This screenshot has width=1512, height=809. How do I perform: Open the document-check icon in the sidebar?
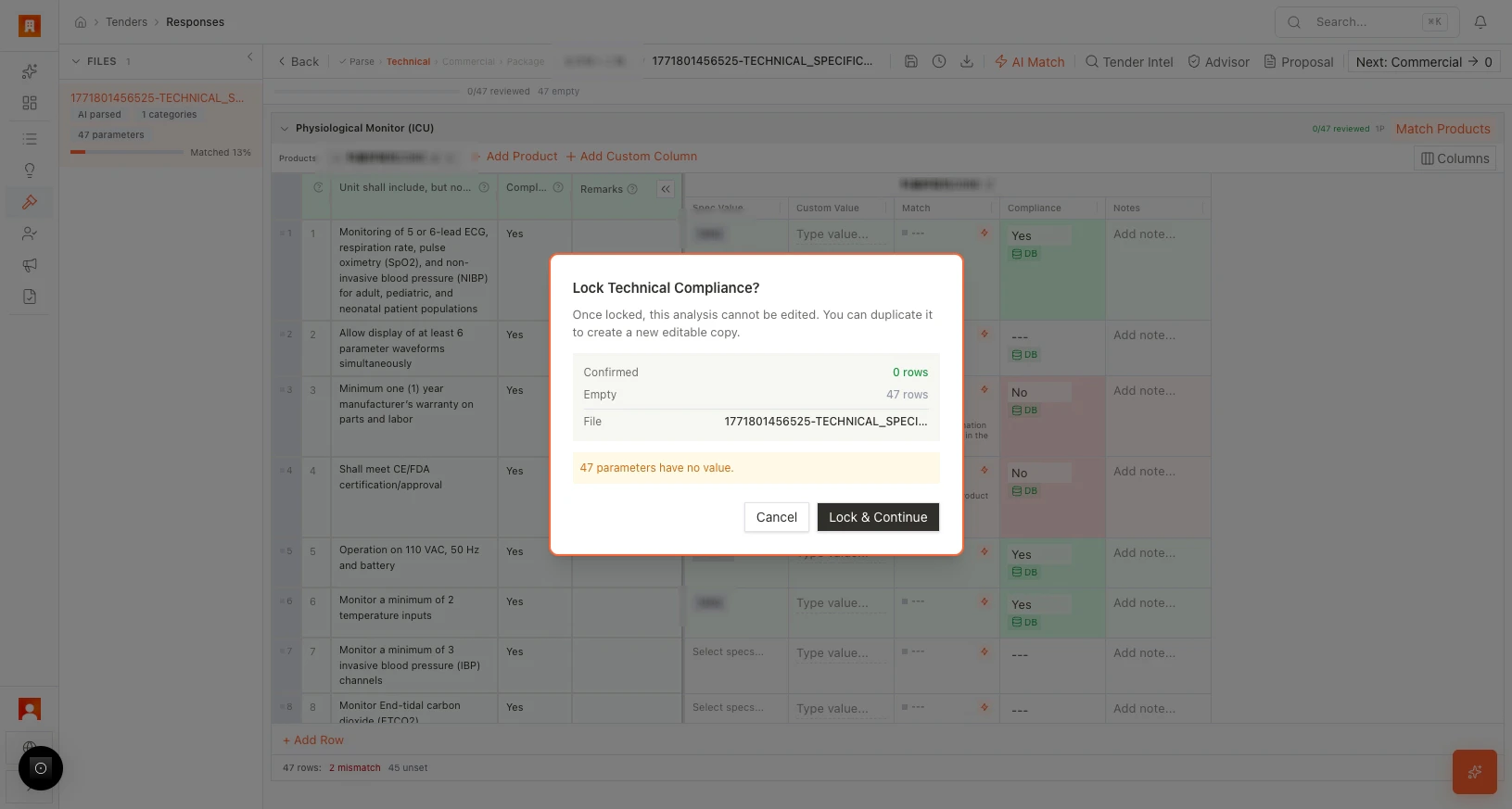[x=30, y=297]
